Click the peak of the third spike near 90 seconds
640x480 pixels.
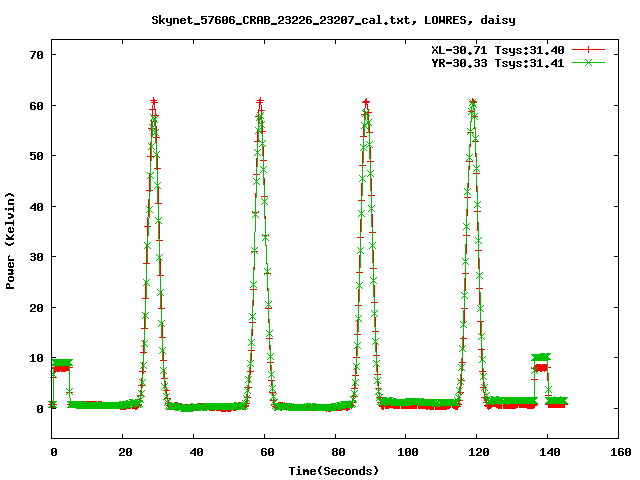[366, 102]
